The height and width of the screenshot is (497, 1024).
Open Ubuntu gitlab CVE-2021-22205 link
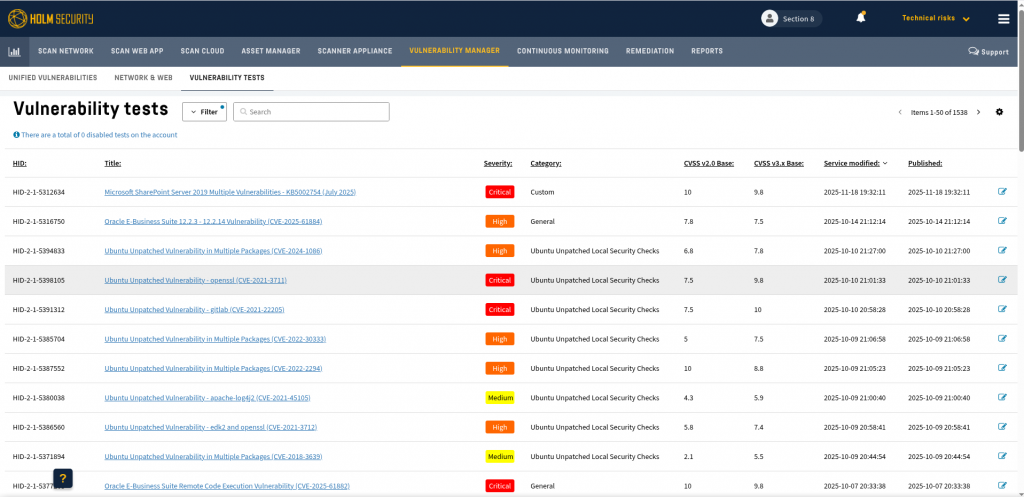[x=195, y=310]
